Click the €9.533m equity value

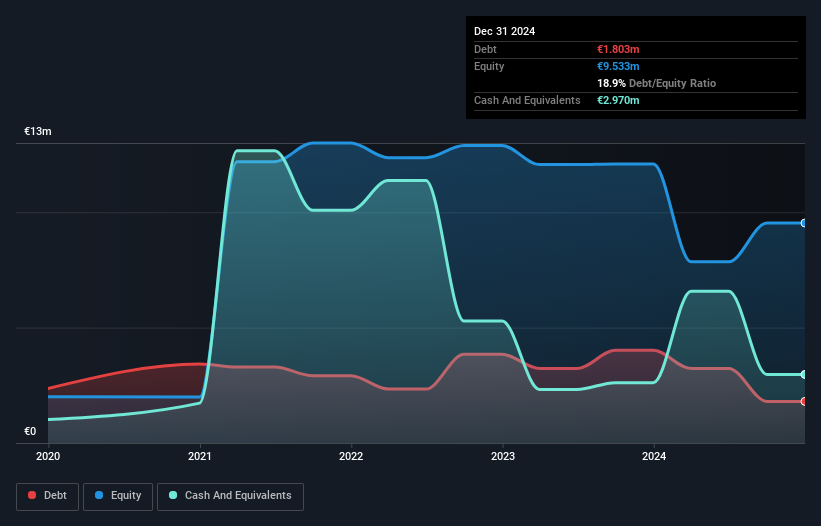pyautogui.click(x=618, y=66)
